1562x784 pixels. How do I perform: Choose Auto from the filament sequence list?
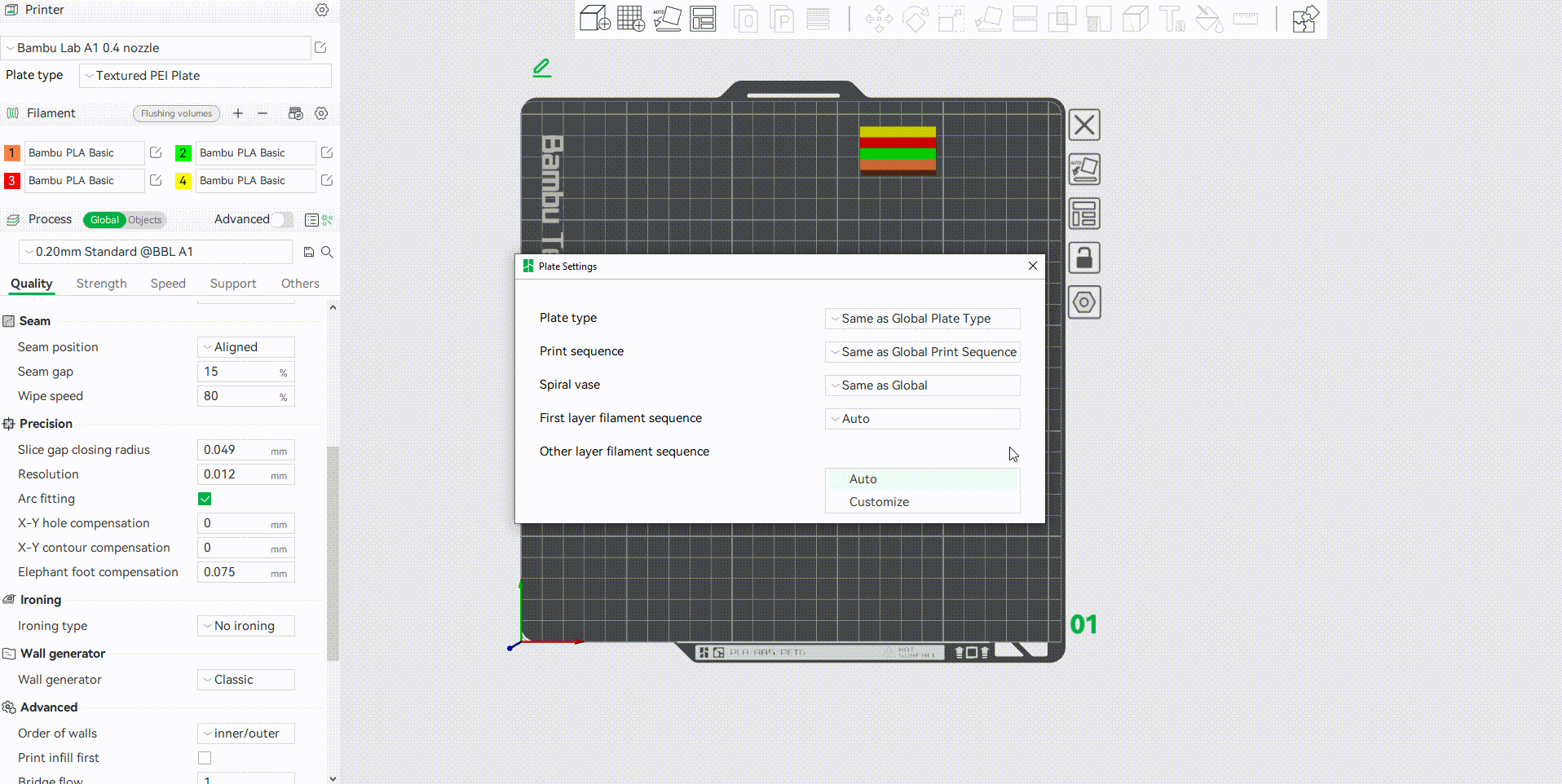(923, 479)
